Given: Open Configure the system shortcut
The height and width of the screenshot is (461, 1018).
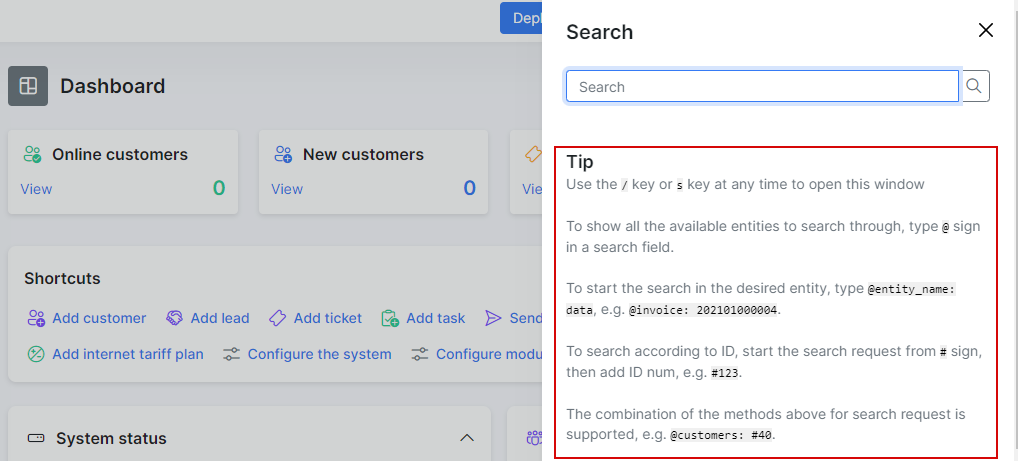Looking at the screenshot, I should [x=319, y=354].
